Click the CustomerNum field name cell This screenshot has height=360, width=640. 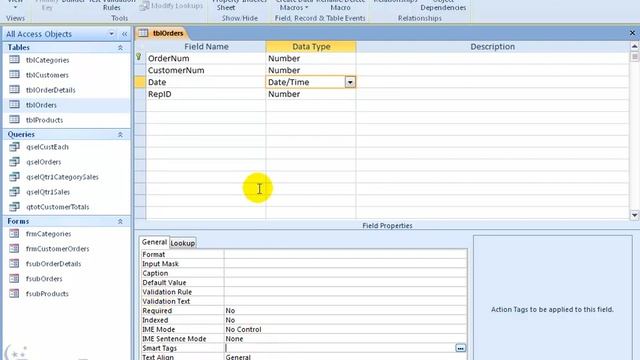[x=206, y=70]
